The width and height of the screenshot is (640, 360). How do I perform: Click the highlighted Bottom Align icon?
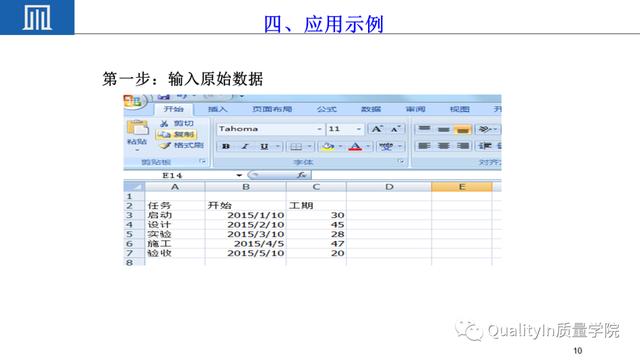click(463, 129)
